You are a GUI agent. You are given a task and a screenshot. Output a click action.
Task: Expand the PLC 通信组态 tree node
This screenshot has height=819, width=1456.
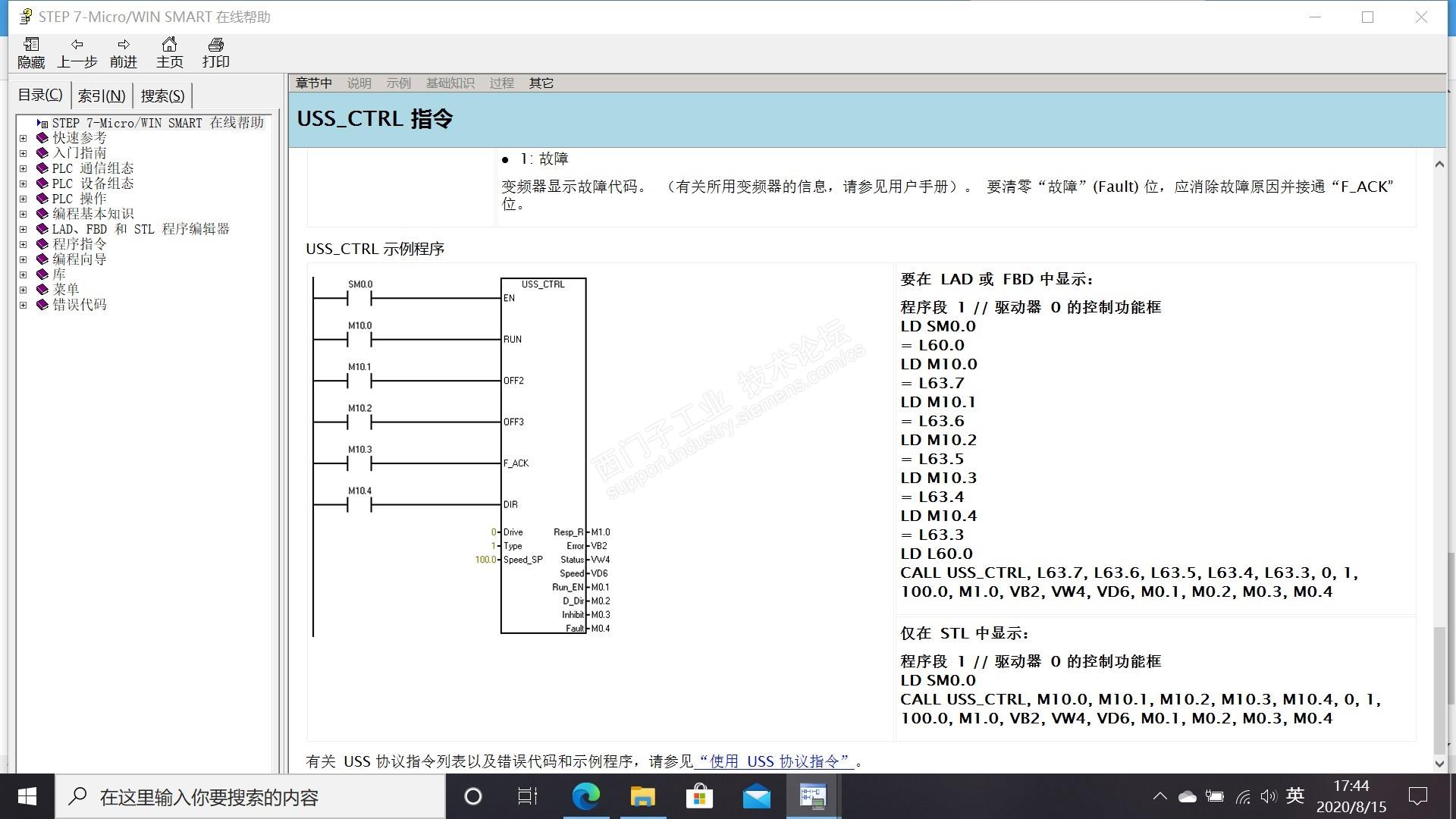(23, 168)
